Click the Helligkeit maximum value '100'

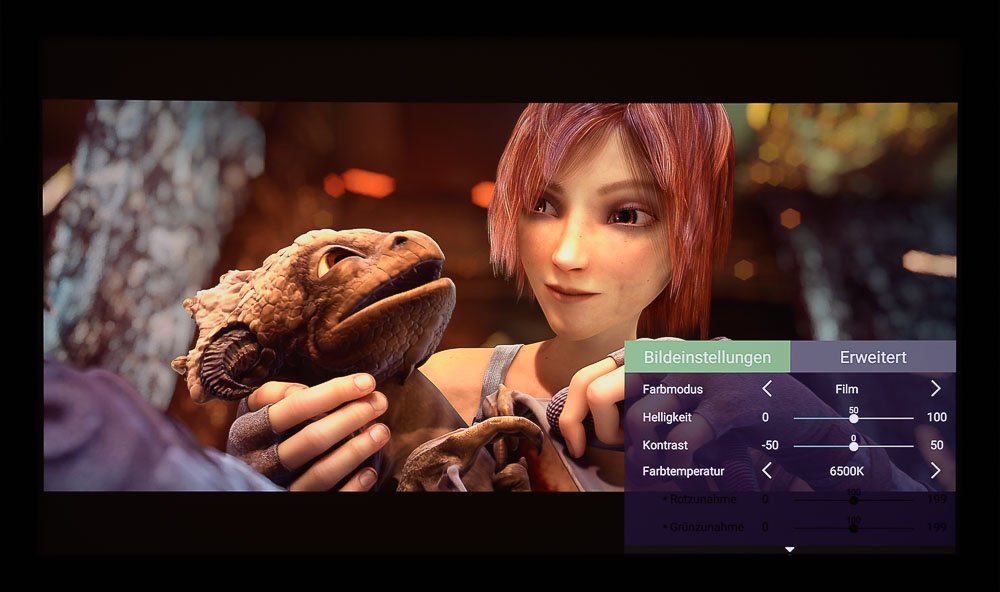936,417
